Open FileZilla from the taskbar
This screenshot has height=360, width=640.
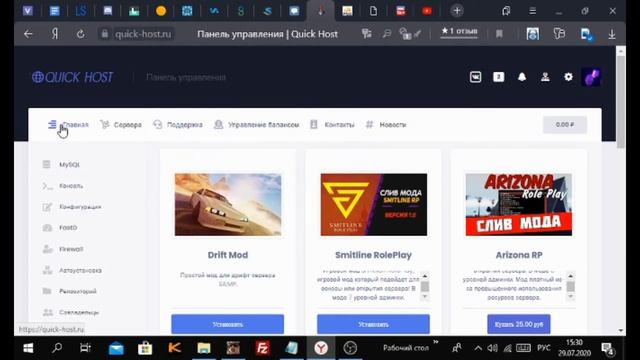[262, 348]
